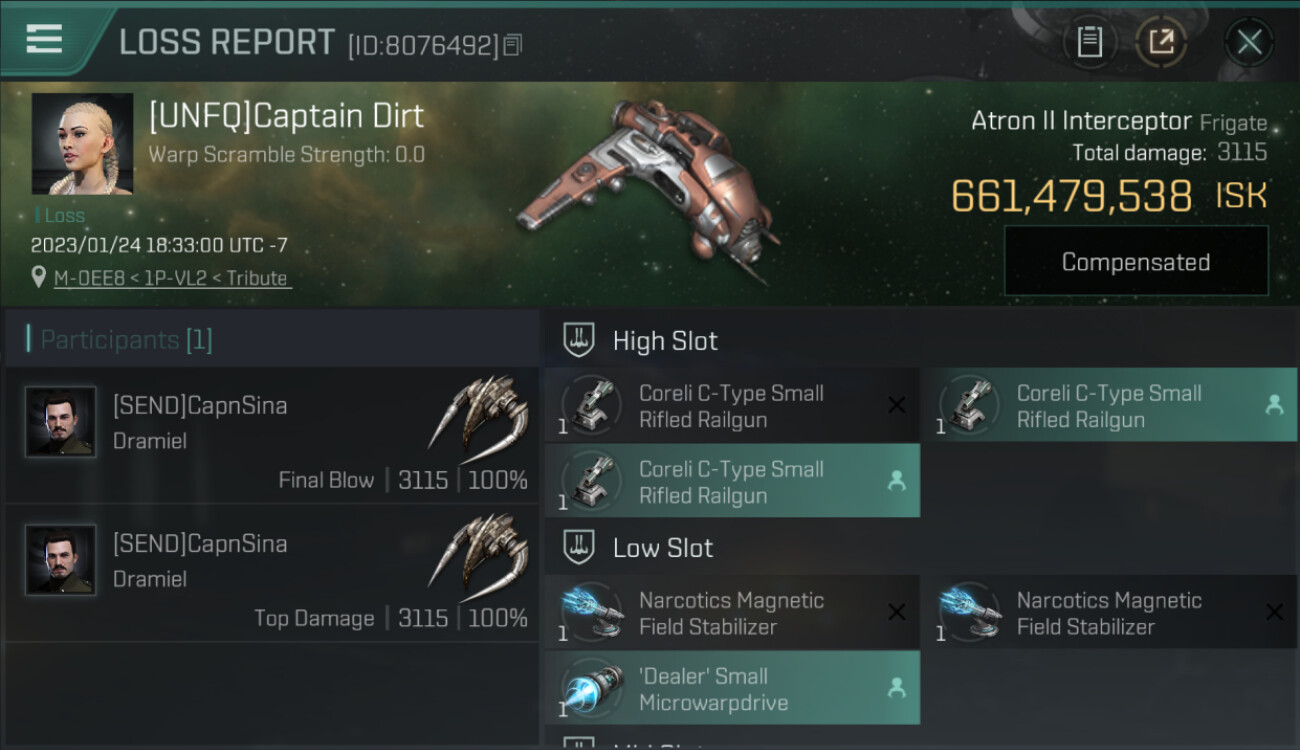Copy the loss report ID number
The height and width of the screenshot is (750, 1300).
[x=512, y=45]
